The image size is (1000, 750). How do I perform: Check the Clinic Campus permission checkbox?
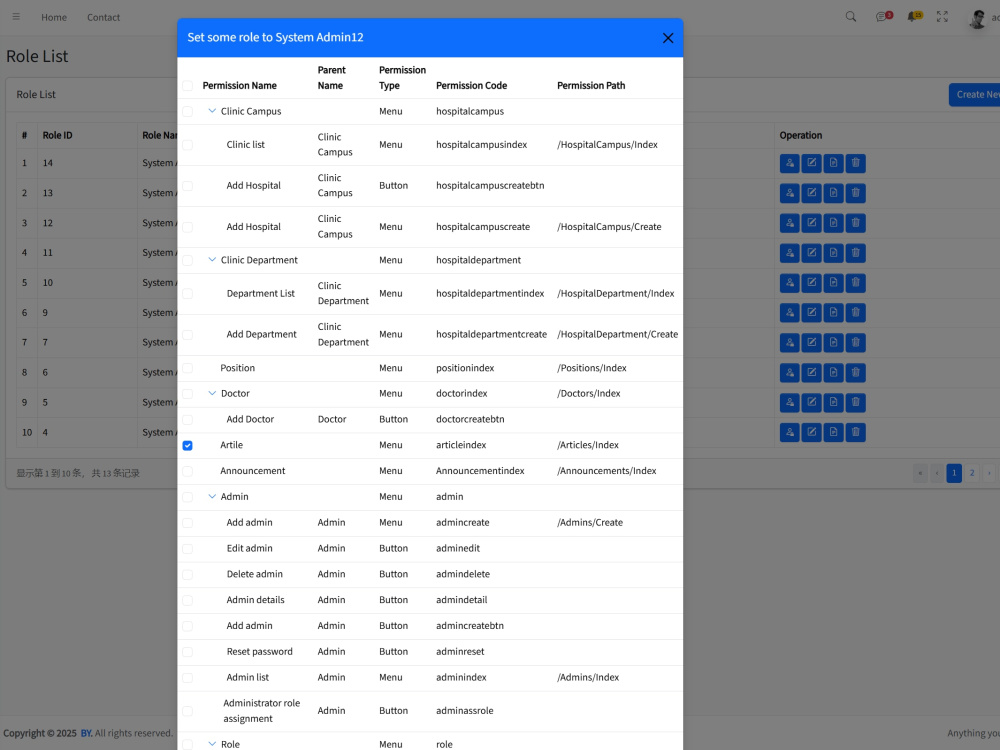pyautogui.click(x=188, y=112)
